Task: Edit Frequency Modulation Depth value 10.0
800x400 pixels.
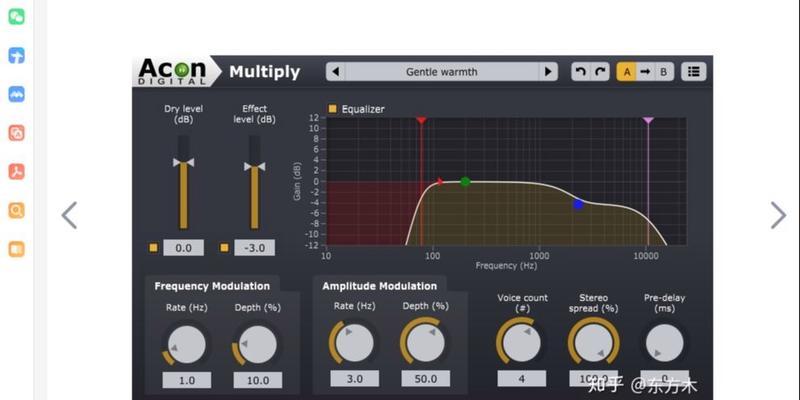Action: (258, 380)
